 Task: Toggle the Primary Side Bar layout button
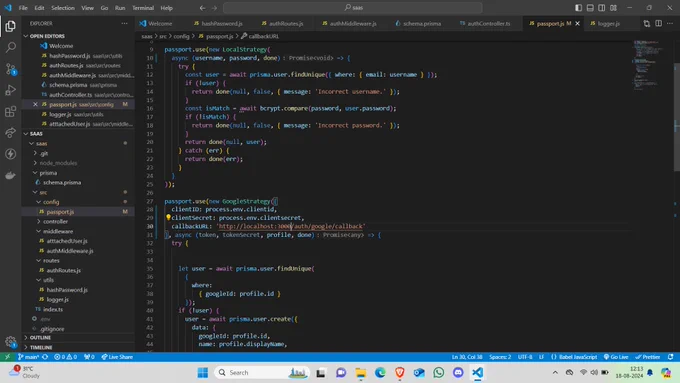(579, 8)
